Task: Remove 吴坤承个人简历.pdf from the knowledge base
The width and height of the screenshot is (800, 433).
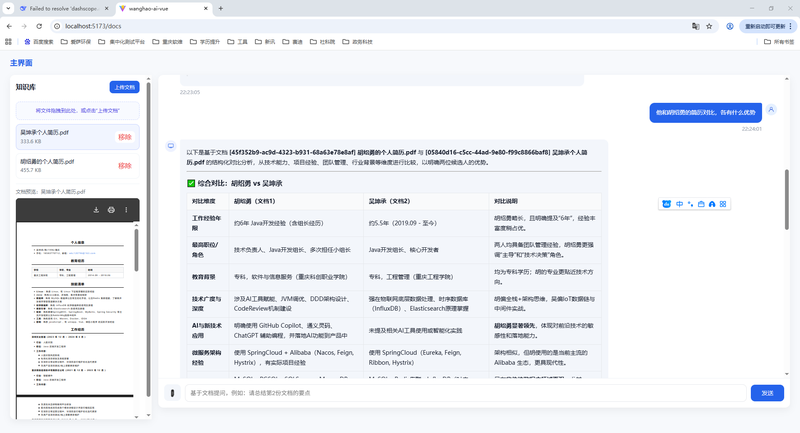Action: (x=125, y=137)
